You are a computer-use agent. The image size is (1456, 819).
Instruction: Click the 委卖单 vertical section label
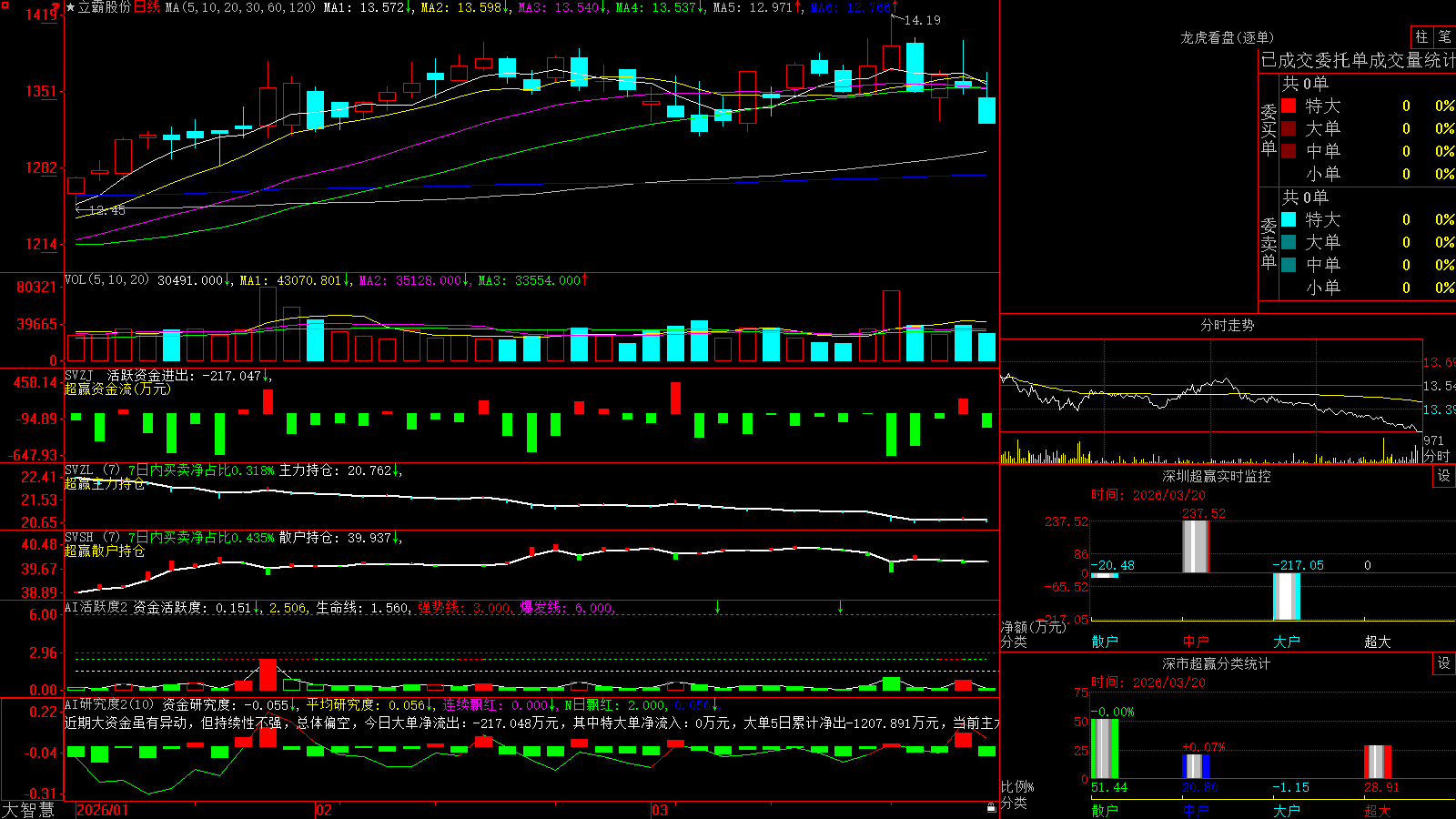(x=1269, y=244)
